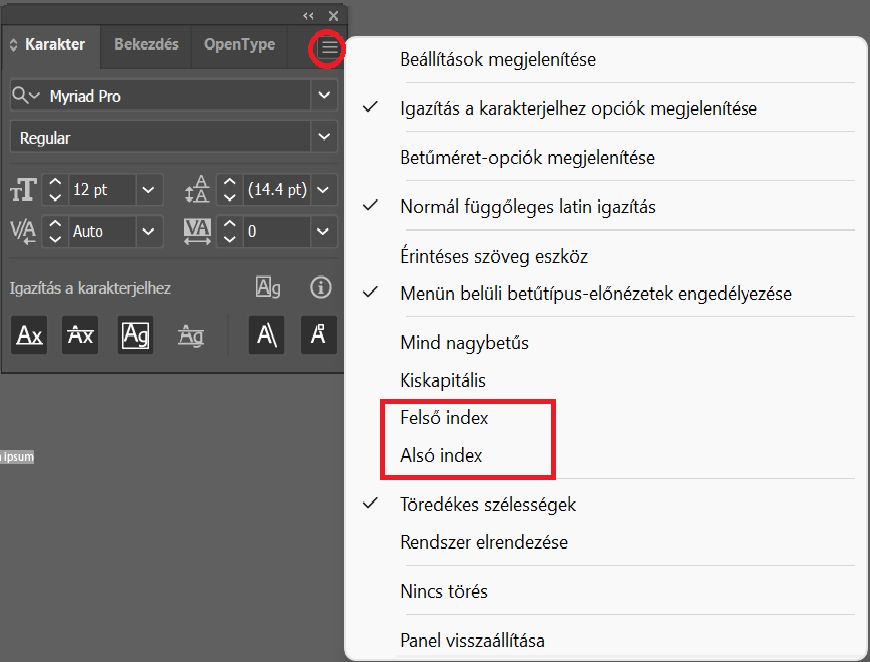Open the font family dropdown for Myriad Pro
Screen dimensions: 870x662
323,93
